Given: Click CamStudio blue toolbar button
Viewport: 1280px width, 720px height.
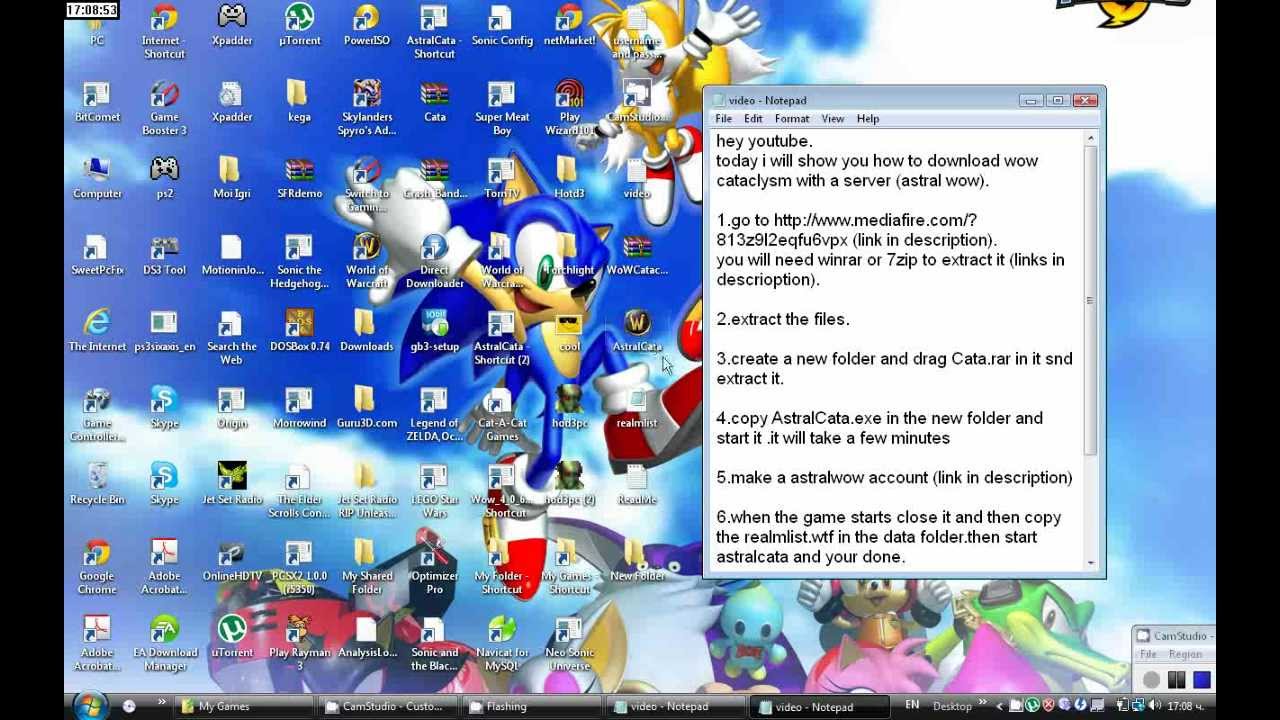Looking at the screenshot, I should (x=1202, y=680).
